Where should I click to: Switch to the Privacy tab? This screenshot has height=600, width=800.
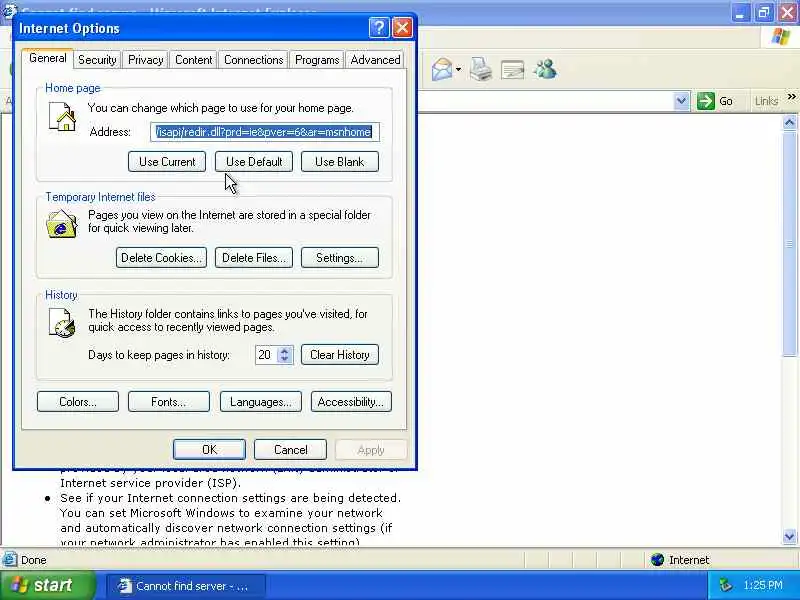145,60
